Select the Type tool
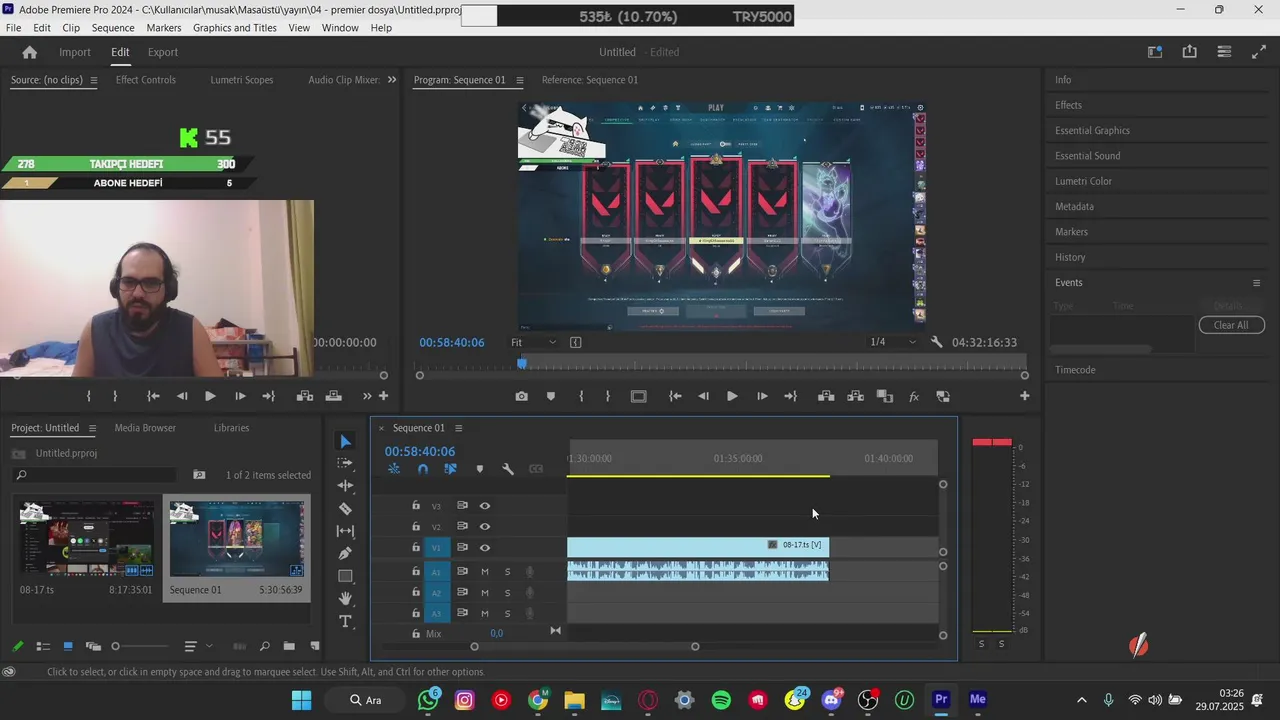The height and width of the screenshot is (720, 1280). point(345,621)
